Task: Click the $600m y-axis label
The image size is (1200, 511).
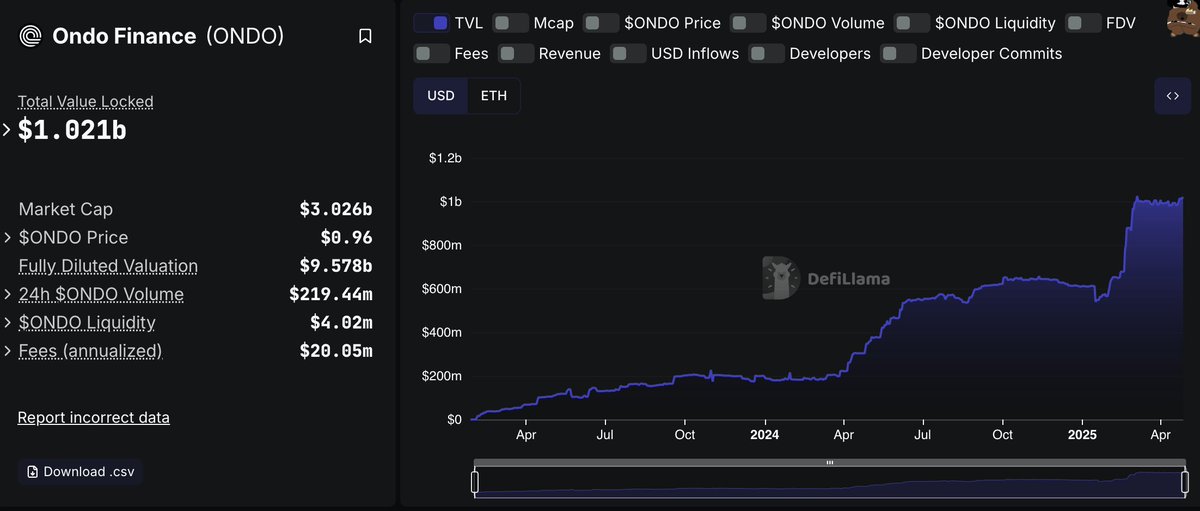Action: (442, 289)
